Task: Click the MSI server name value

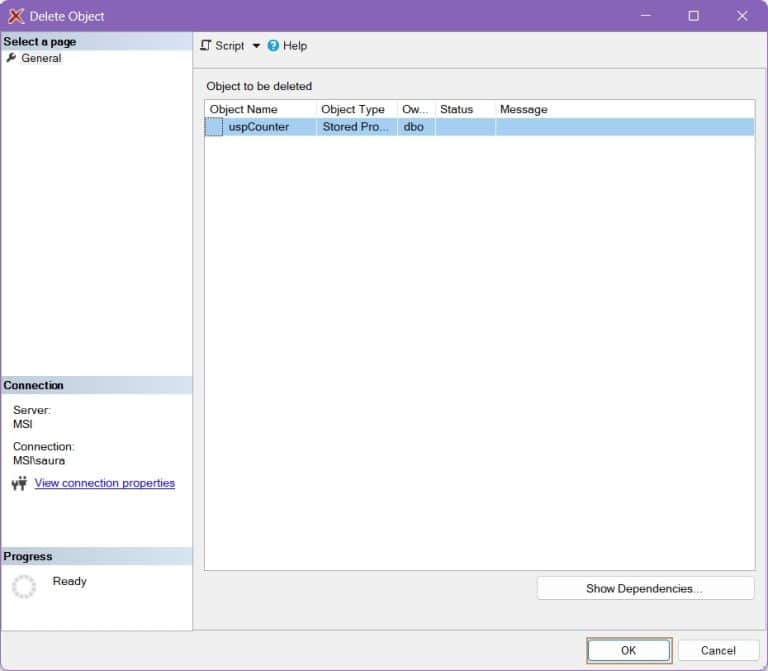Action: click(x=23, y=424)
